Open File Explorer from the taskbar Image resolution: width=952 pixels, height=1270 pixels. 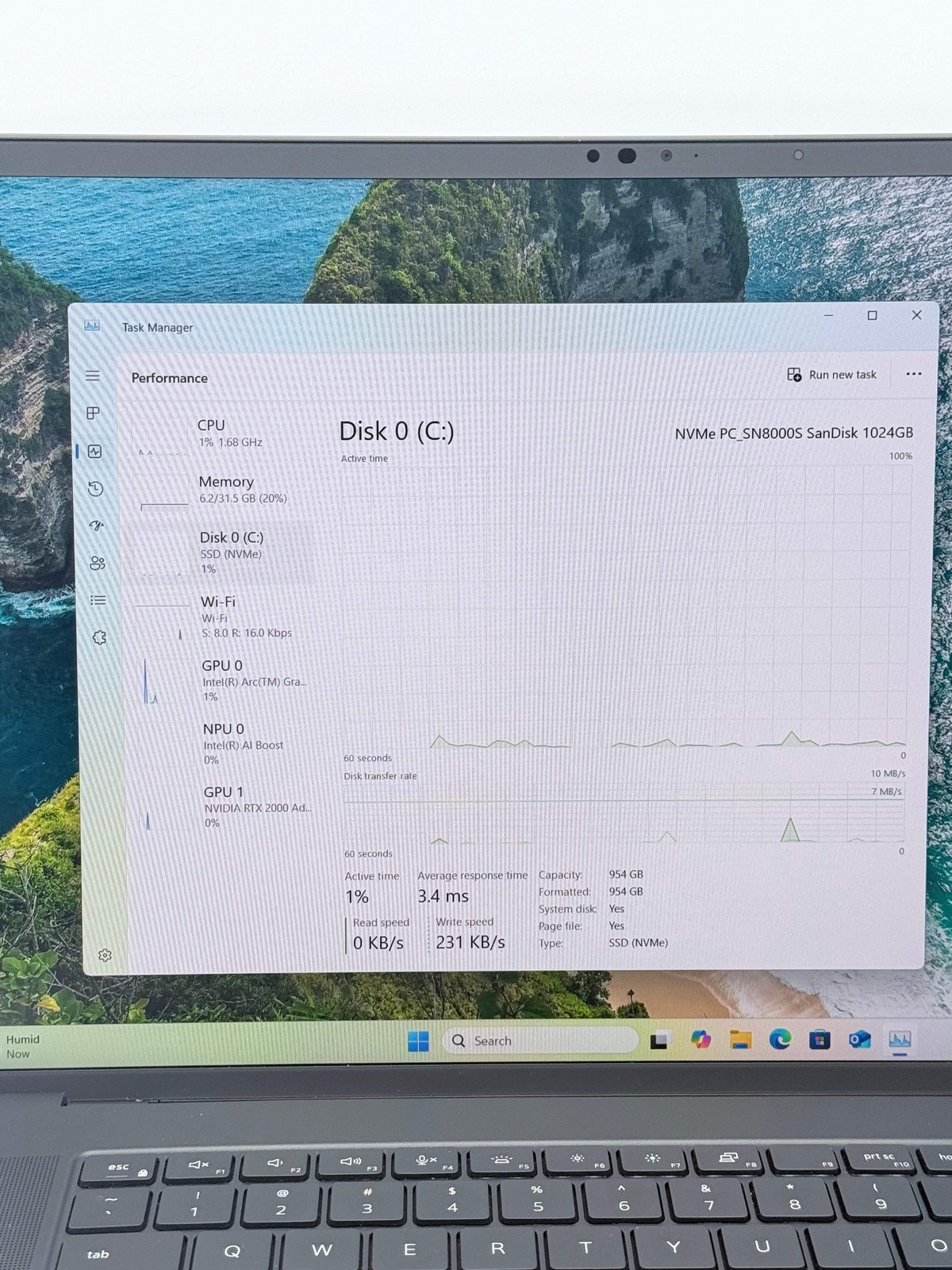[x=740, y=1039]
